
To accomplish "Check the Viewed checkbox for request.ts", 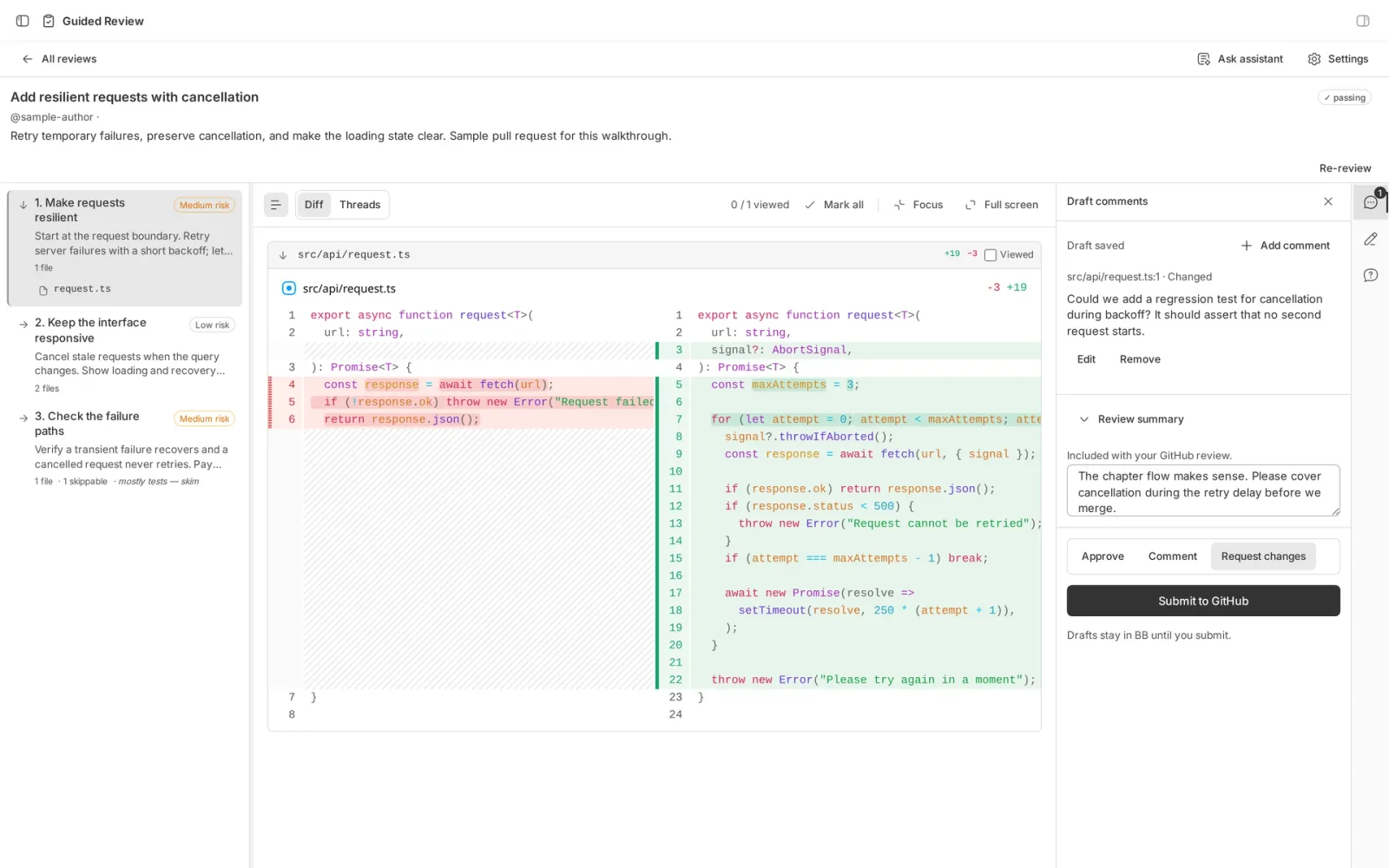I will [x=990, y=255].
